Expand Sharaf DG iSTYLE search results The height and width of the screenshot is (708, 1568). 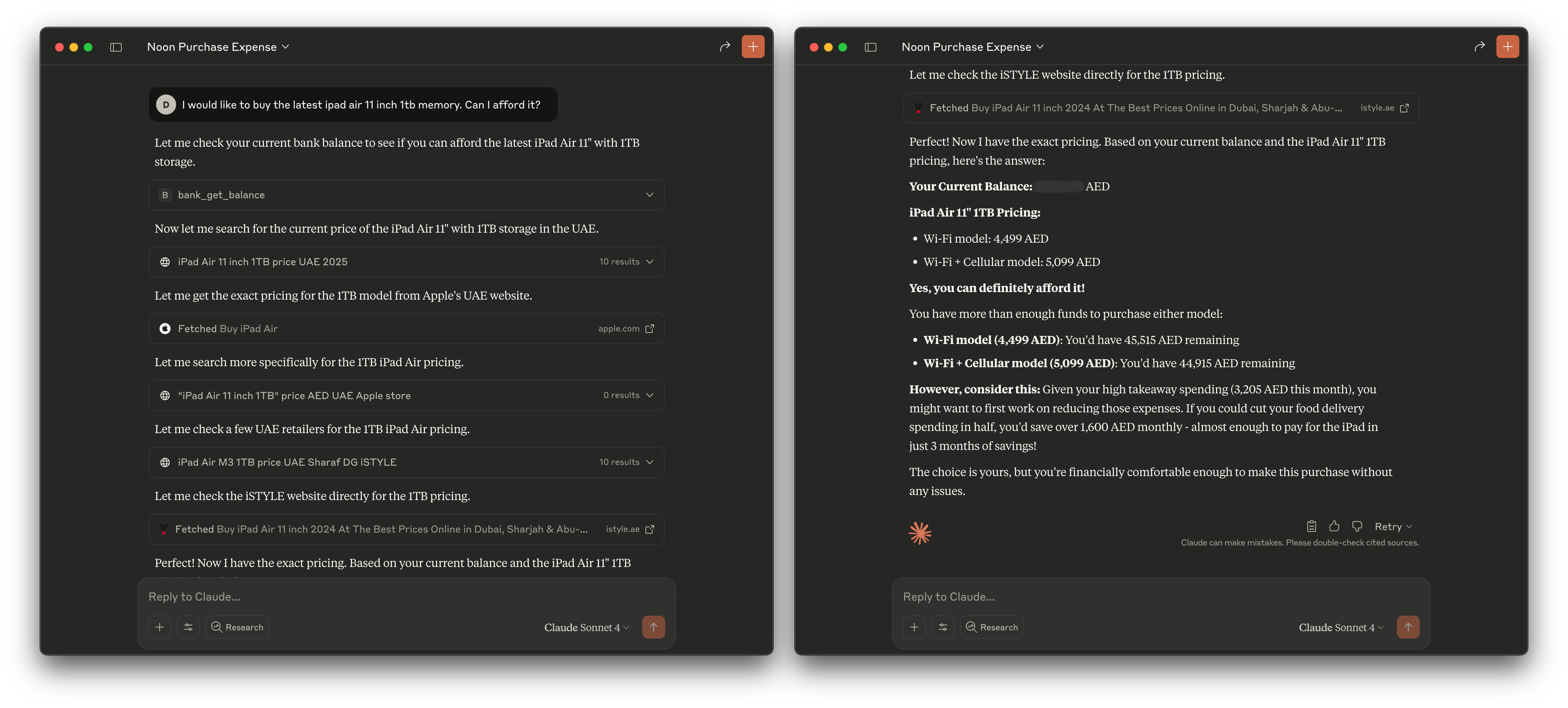pos(649,462)
